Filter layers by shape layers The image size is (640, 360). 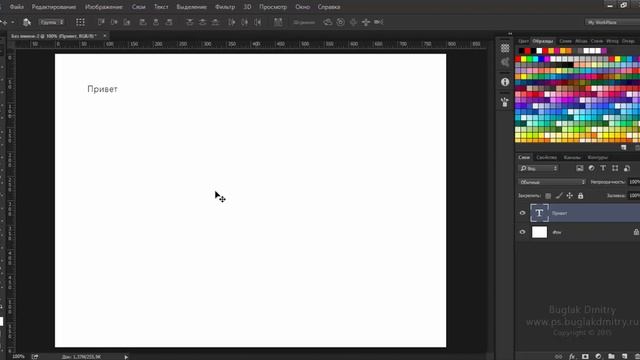pos(615,168)
